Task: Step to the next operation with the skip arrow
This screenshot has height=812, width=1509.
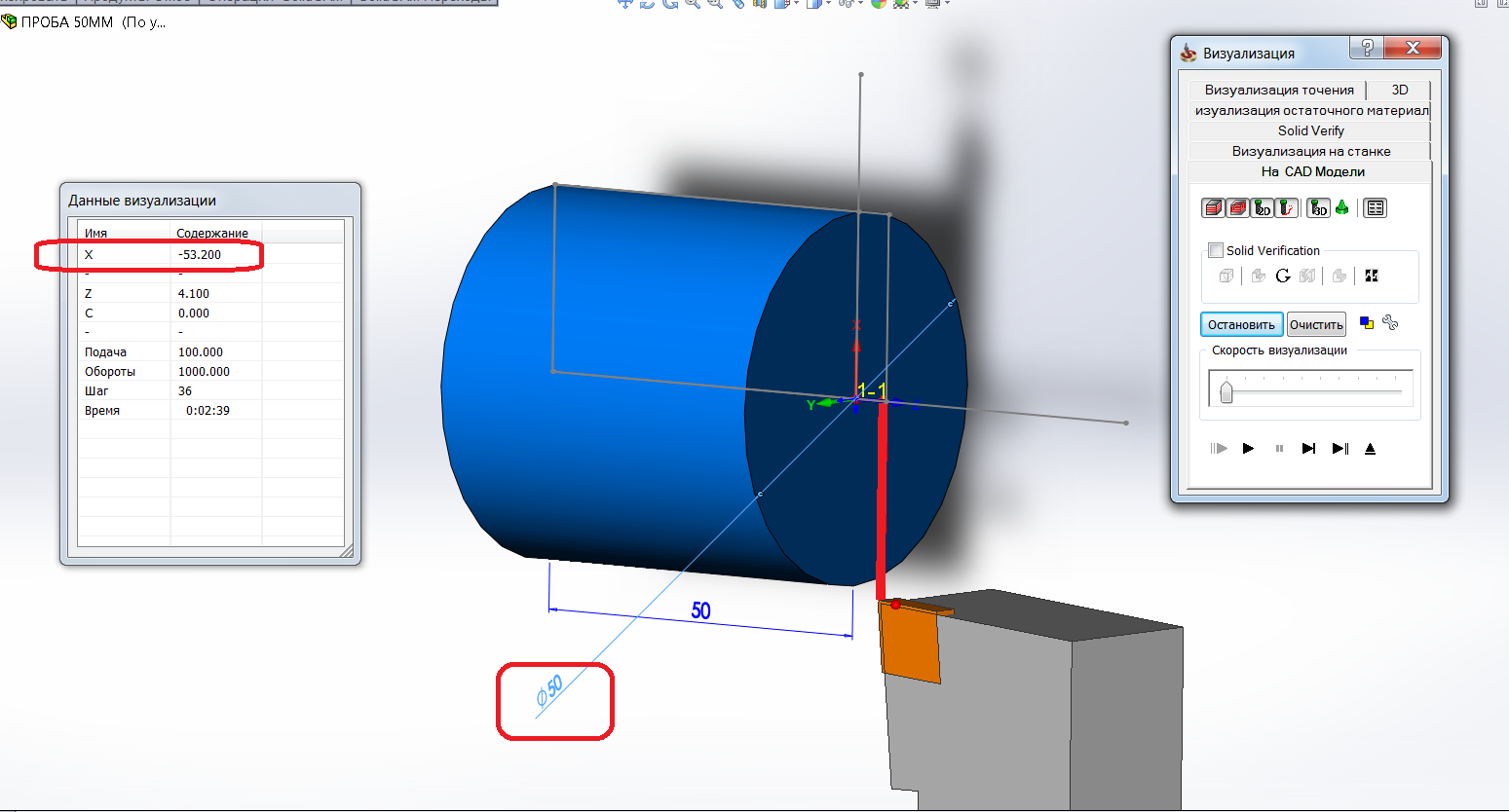Action: coord(1309,449)
